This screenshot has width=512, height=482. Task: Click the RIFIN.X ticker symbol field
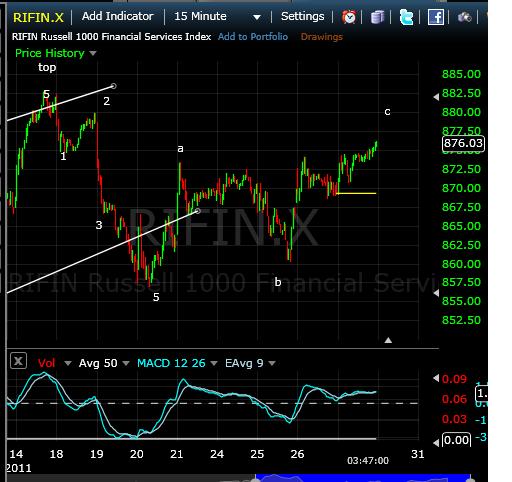tap(38, 17)
